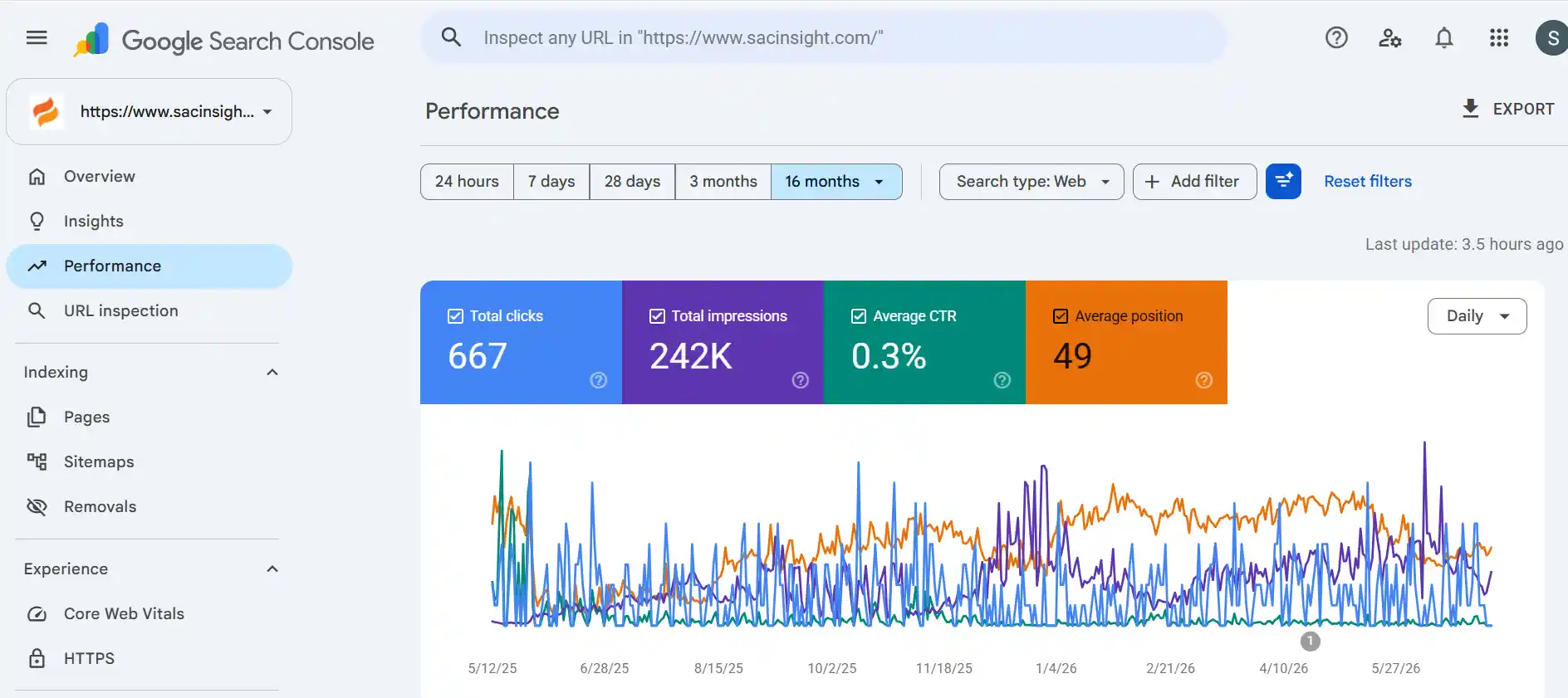Open the main hamburger menu
This screenshot has width=1568, height=698.
[x=37, y=38]
